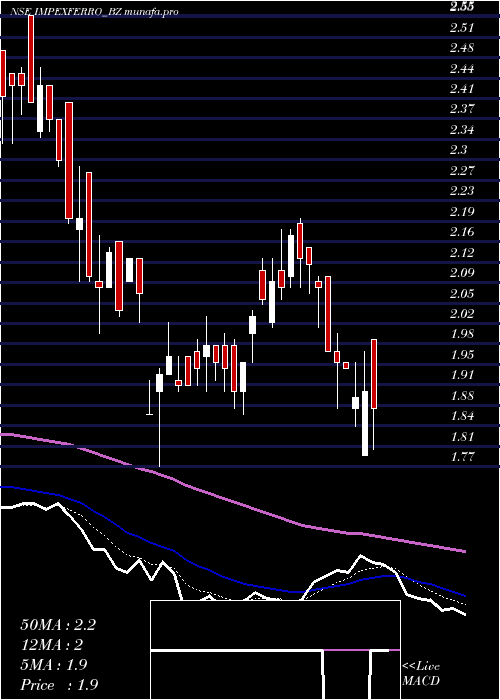Click the 12MA : 2 readout
This screenshot has height=700, width=500.
pos(52,645)
